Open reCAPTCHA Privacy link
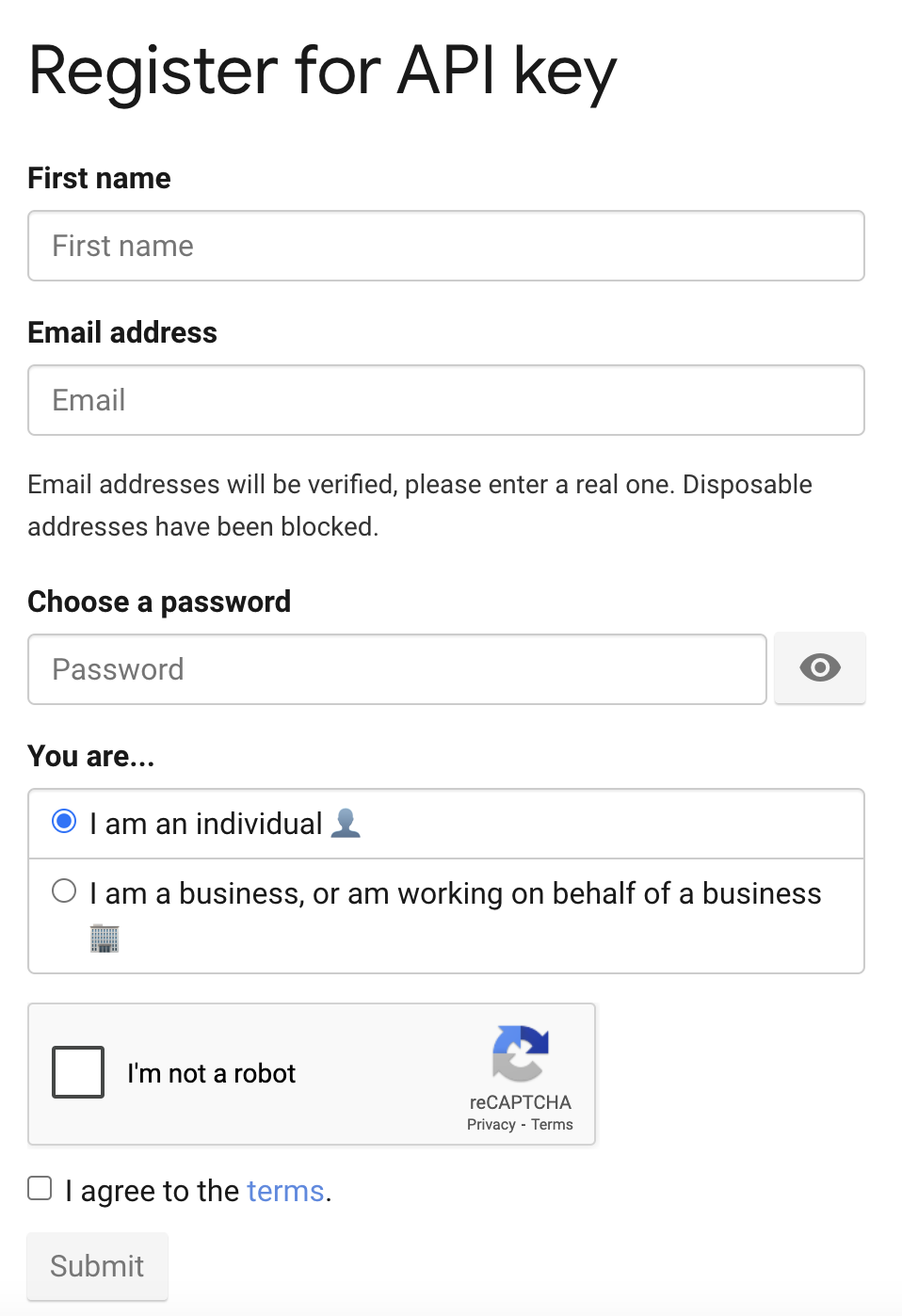This screenshot has width=902, height=1316. [491, 1125]
